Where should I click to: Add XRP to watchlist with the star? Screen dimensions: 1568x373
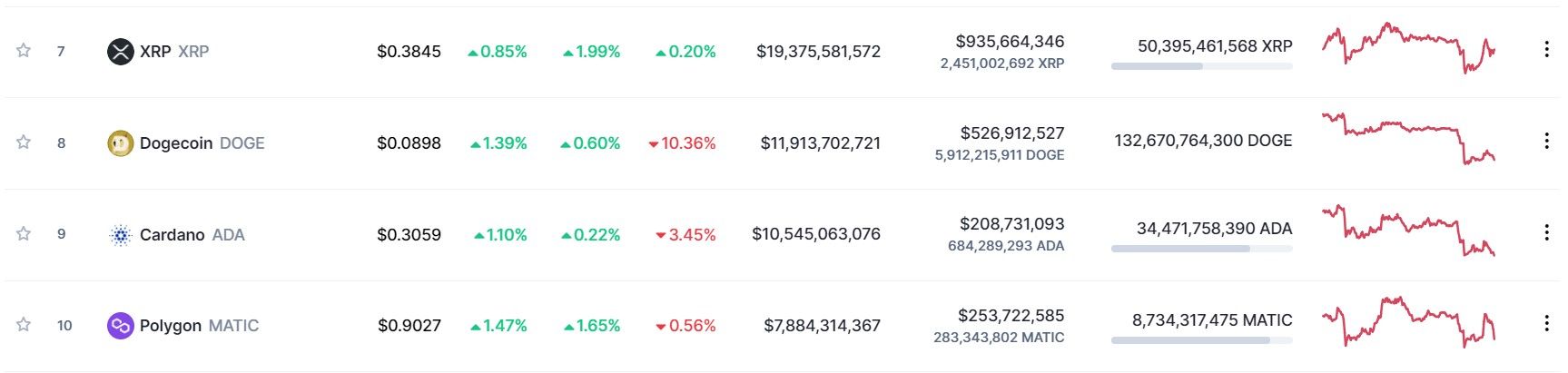pos(24,50)
